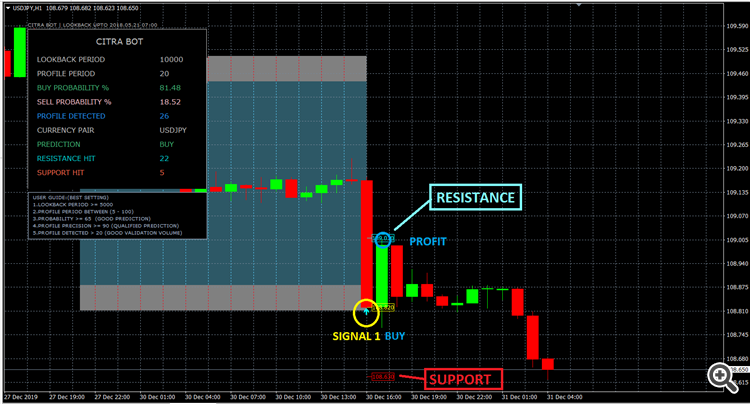
Task: Click the sell probability value 18.52
Action: click(170, 102)
